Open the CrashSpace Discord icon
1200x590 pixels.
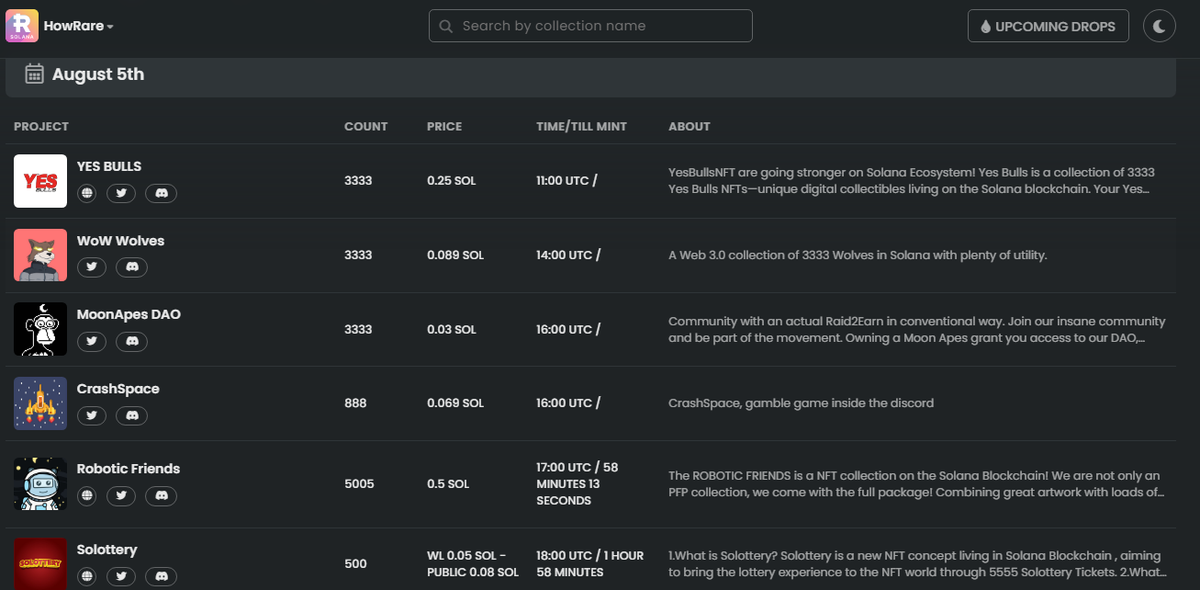point(132,415)
